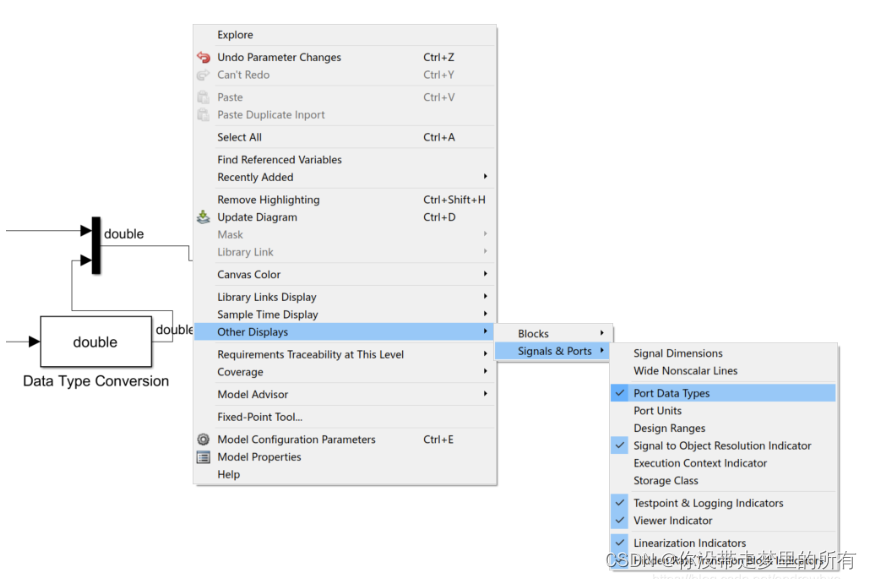Choose Explore from the context menu
The image size is (872, 579).
[345, 35]
